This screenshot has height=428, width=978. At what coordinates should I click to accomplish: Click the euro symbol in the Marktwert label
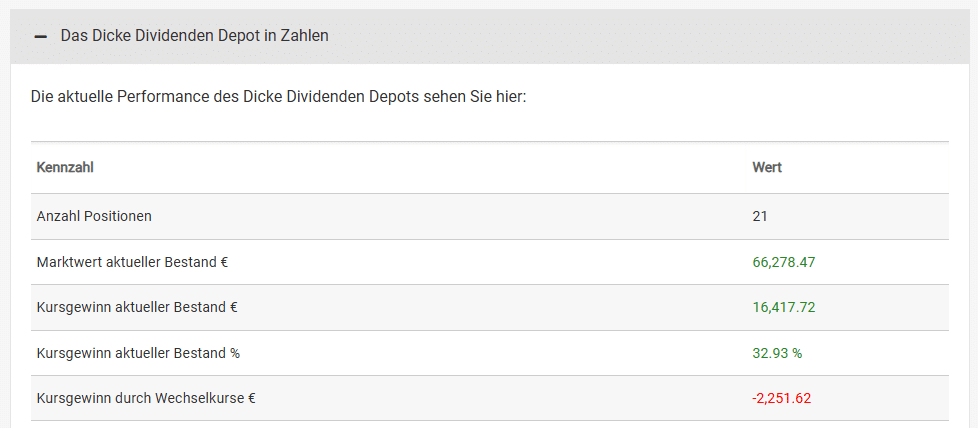coord(224,262)
